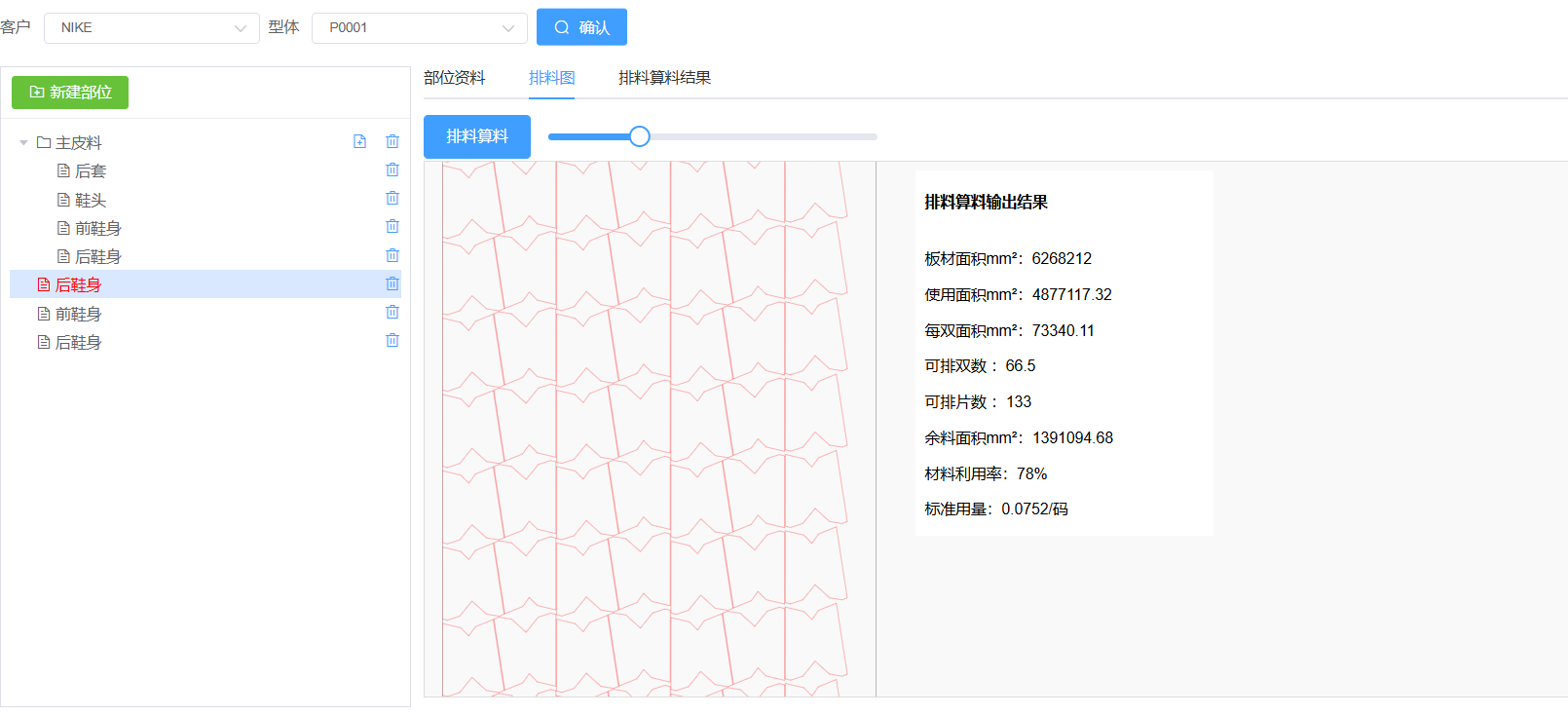Delete 后鞋身 nested under 主皮料
This screenshot has width=1568, height=716.
click(x=392, y=255)
